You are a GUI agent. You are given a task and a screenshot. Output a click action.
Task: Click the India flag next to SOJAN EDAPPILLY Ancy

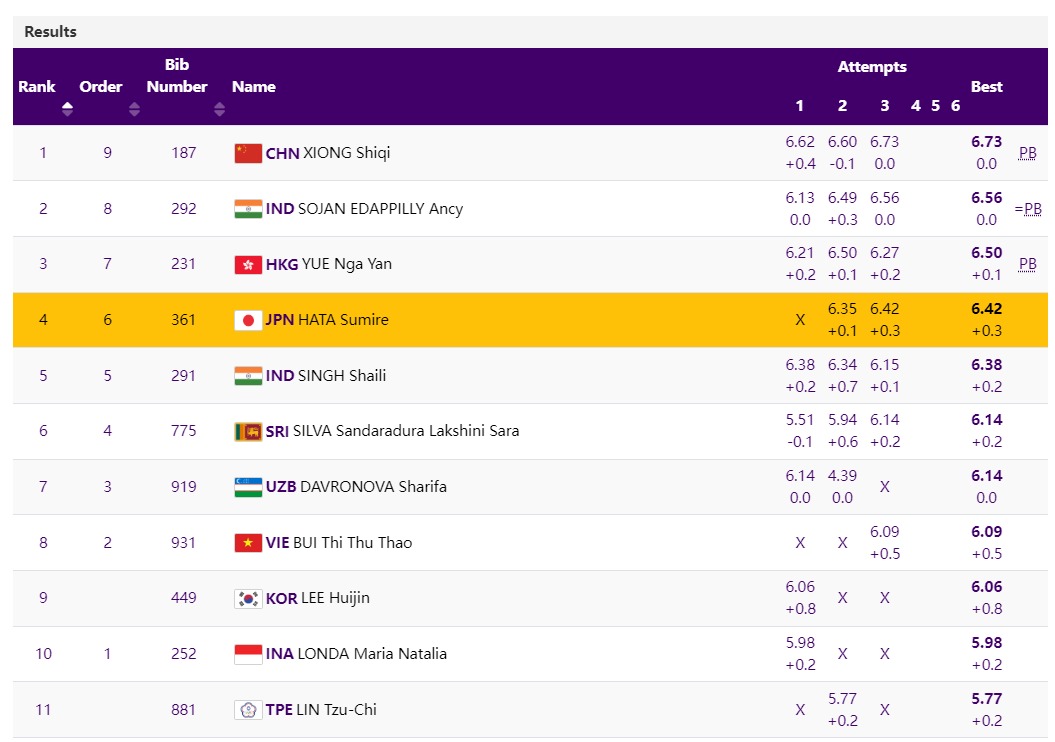(x=248, y=209)
